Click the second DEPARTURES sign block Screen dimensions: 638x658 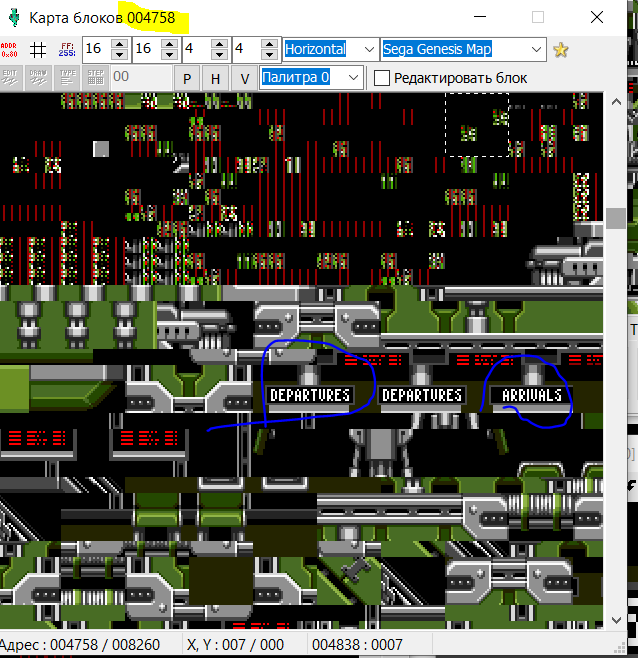422,395
